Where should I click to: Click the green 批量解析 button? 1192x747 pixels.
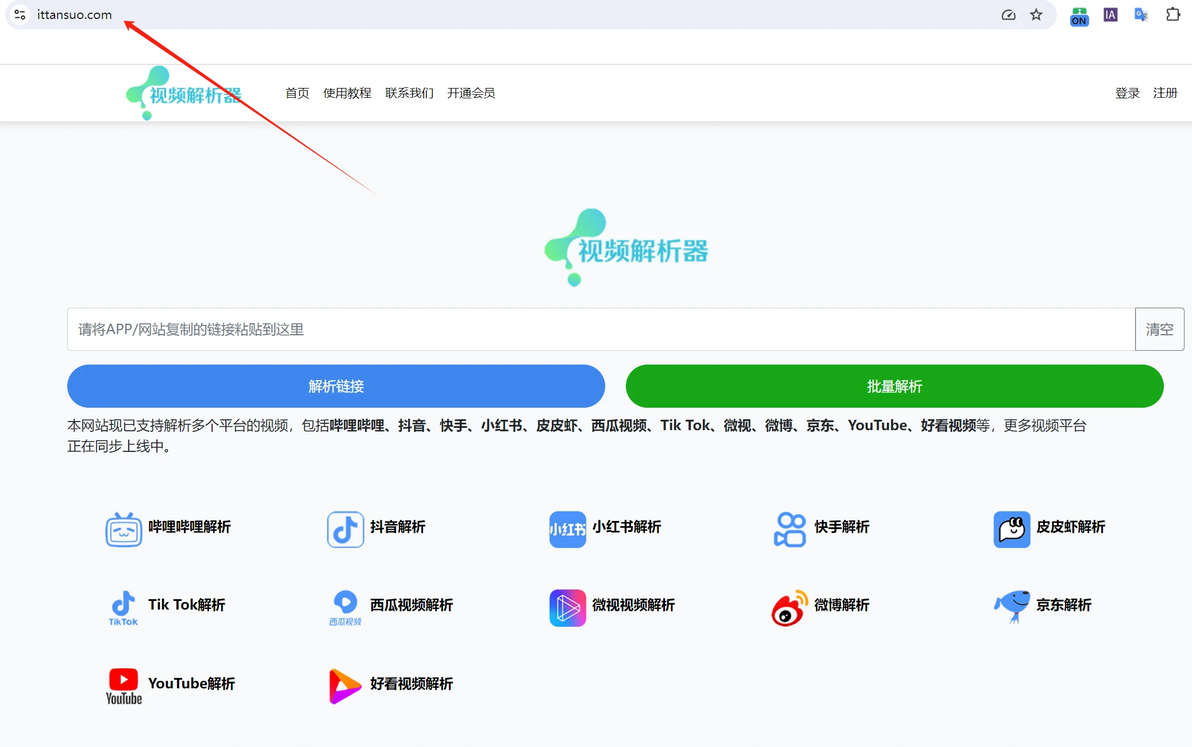[894, 386]
